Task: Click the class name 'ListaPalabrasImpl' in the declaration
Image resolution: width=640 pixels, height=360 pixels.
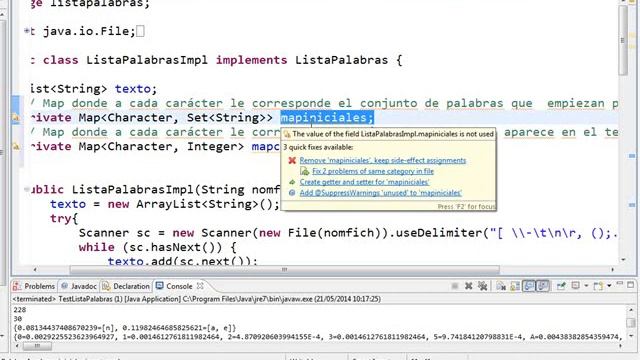Action: (x=147, y=60)
